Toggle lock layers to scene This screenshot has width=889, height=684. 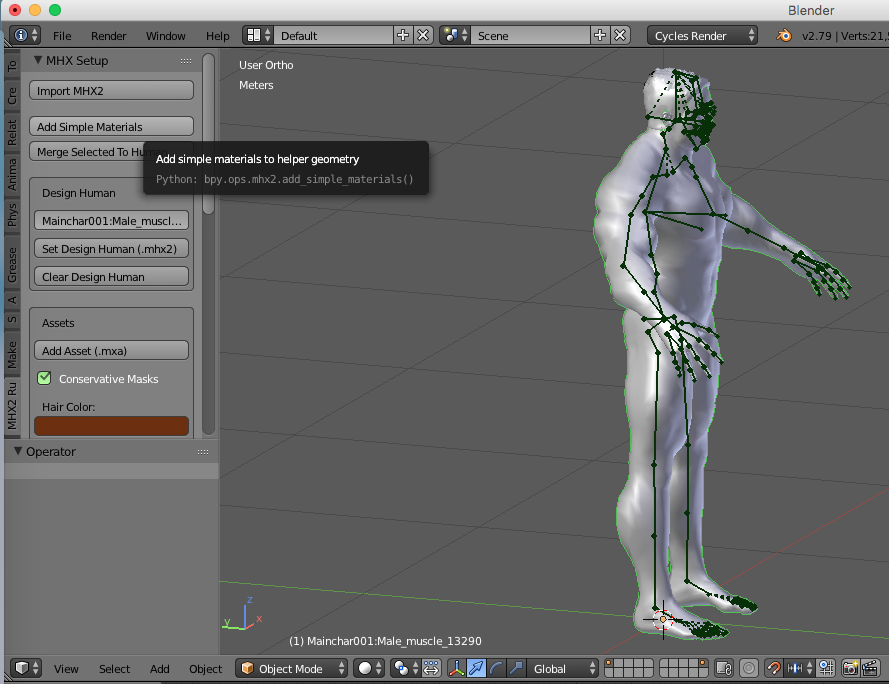point(724,668)
